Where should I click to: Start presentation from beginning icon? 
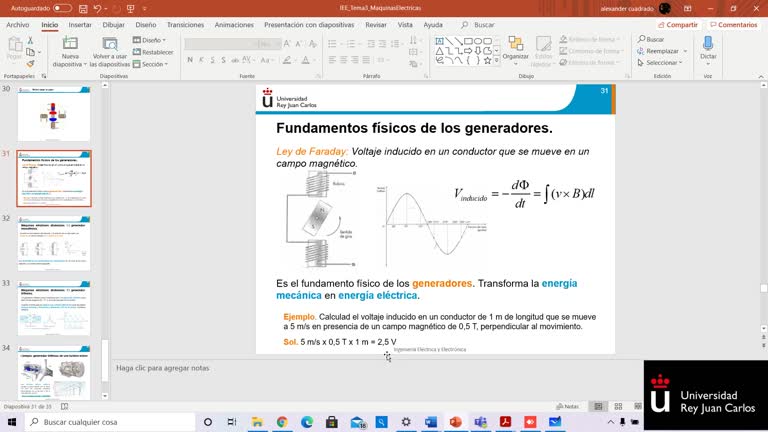[130, 8]
